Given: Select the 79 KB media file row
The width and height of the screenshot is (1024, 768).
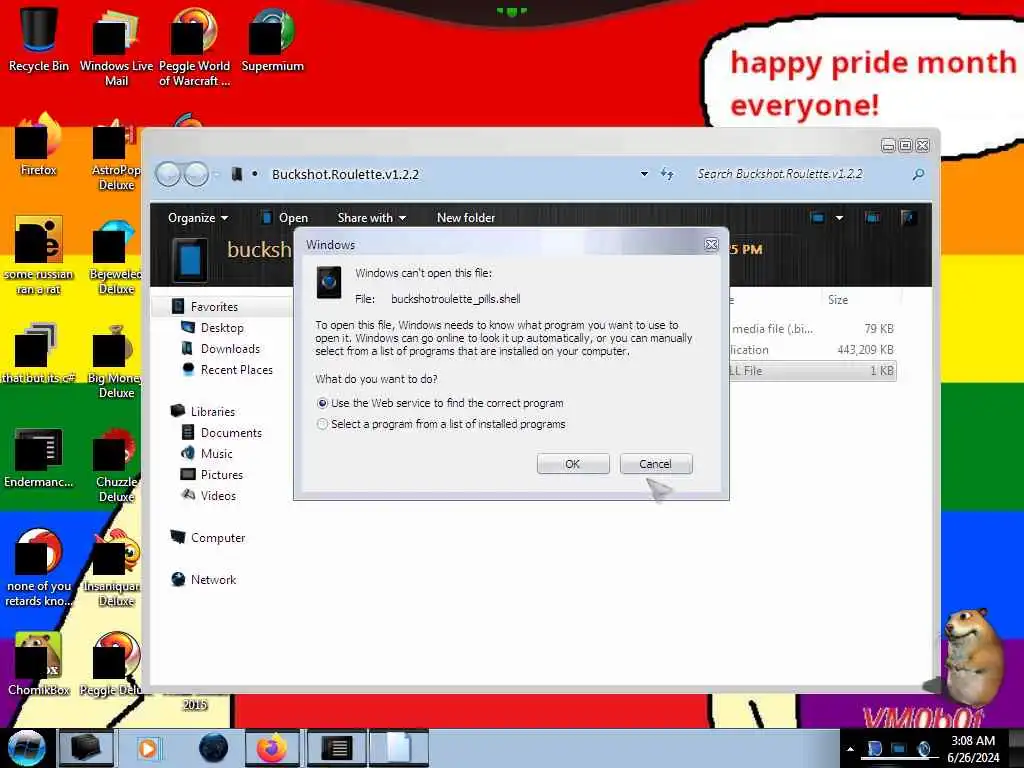Looking at the screenshot, I should 812,328.
